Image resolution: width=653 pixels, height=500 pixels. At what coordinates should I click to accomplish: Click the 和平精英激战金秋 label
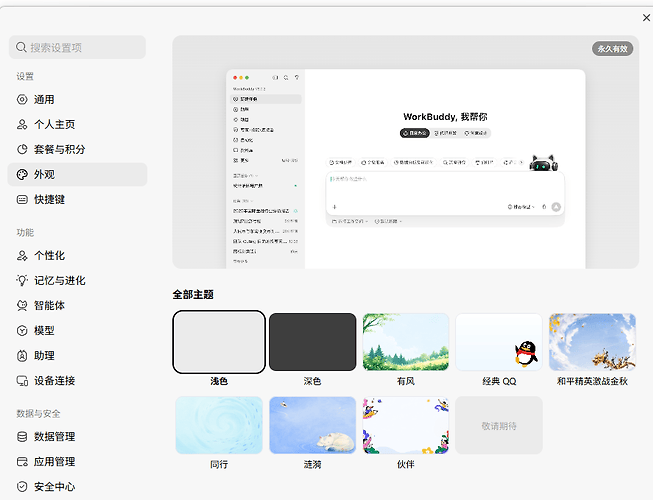pos(592,381)
